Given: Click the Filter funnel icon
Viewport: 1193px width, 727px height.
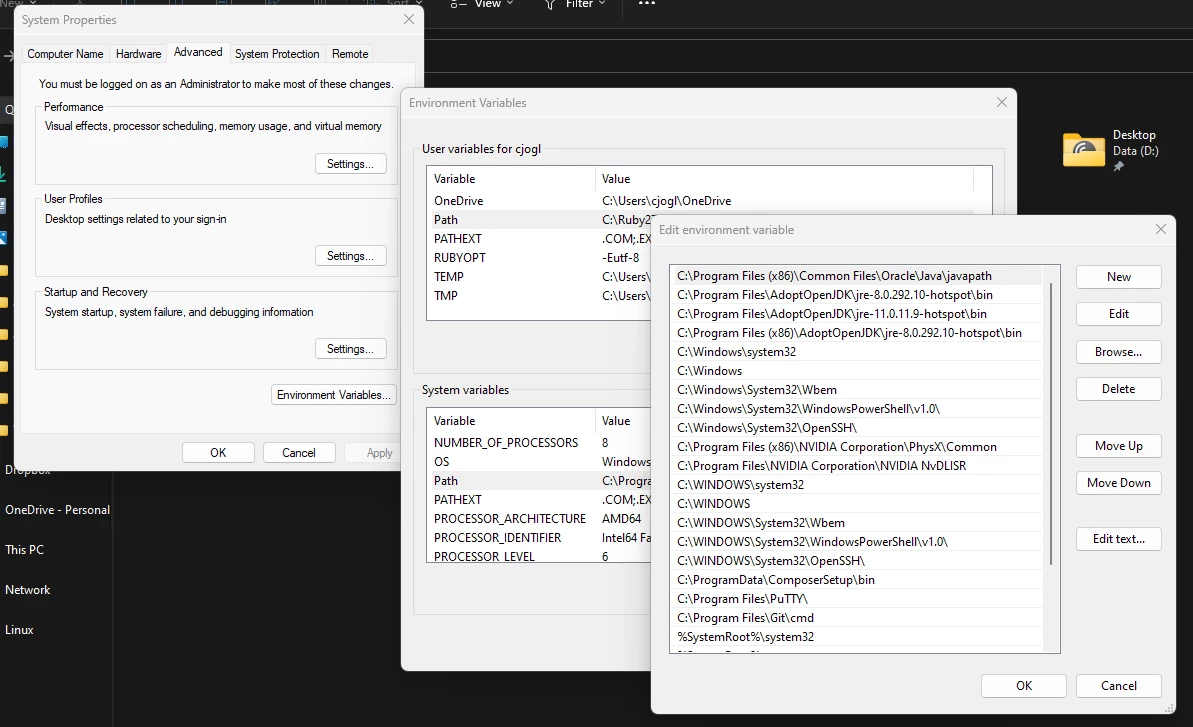Looking at the screenshot, I should coord(550,5).
